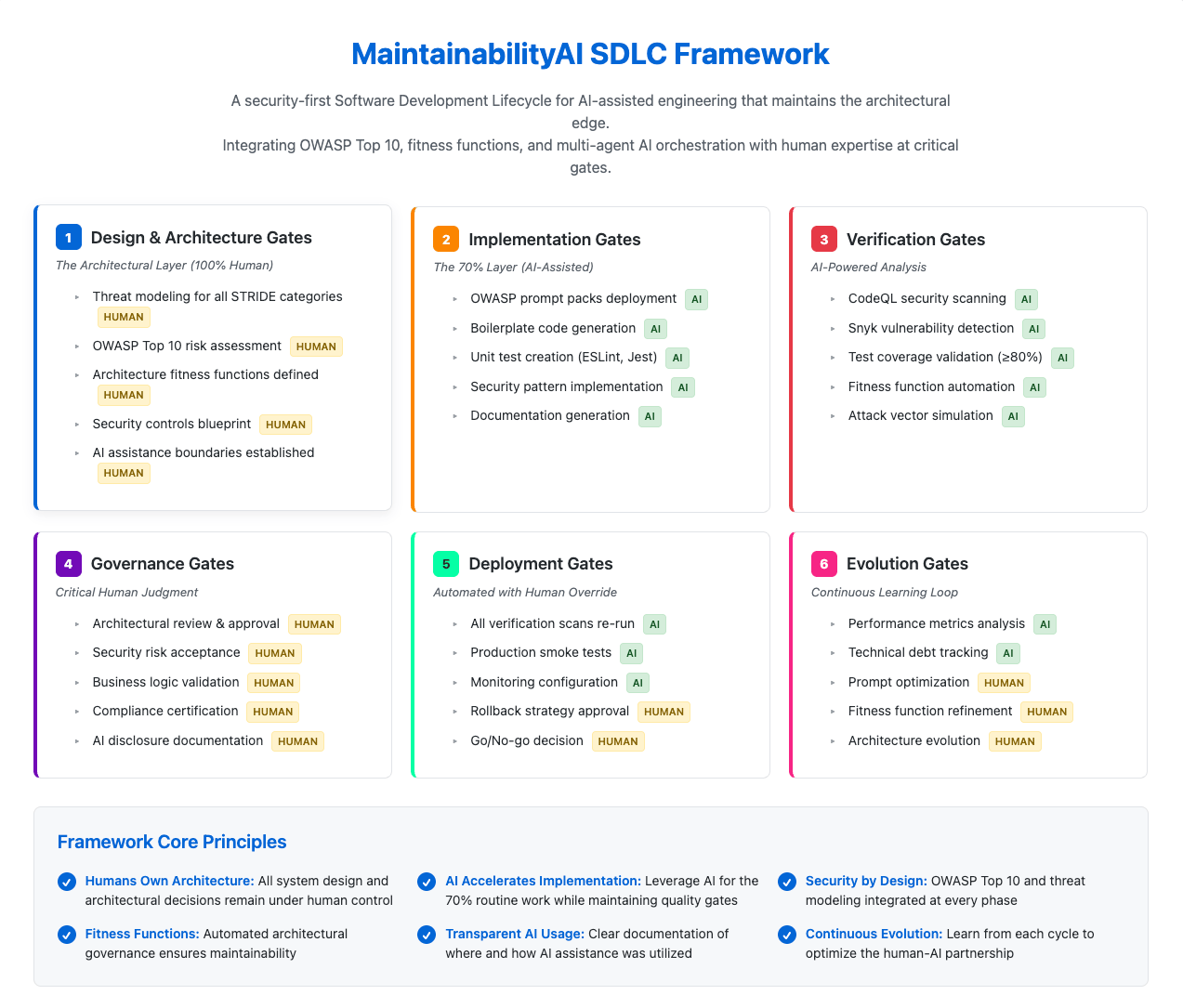Click the pink number 6 badge
Viewport: 1183px width, 1008px height.
824,564
